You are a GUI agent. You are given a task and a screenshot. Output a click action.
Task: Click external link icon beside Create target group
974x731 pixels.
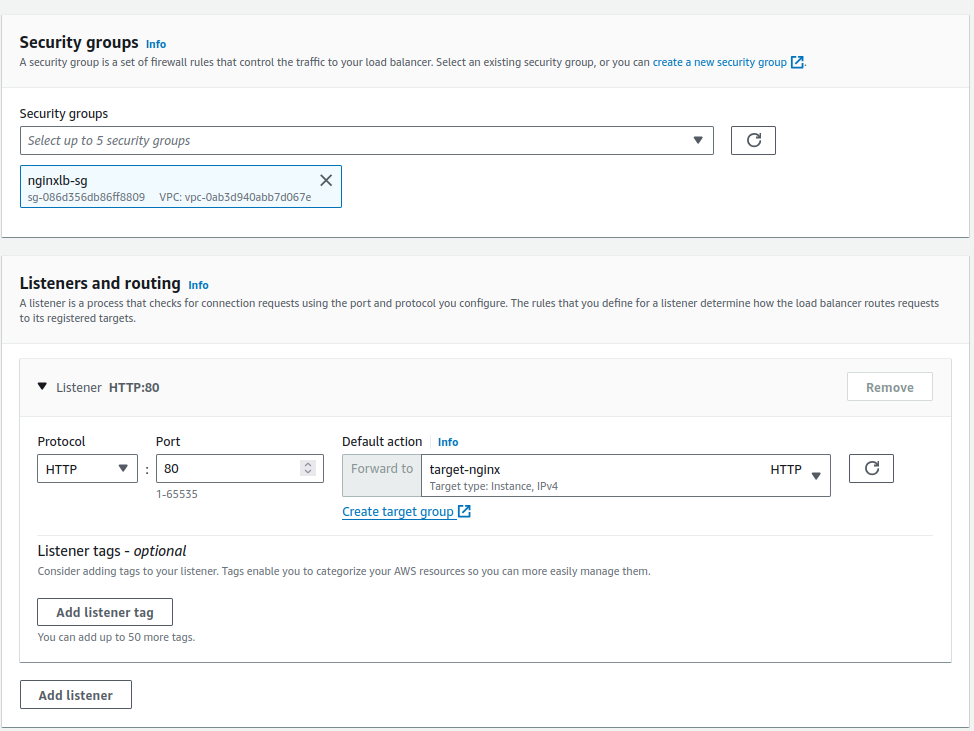point(464,512)
